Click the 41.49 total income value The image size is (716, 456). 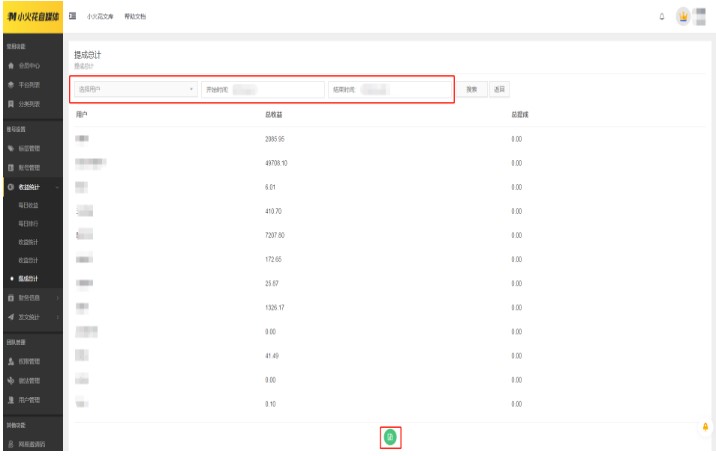click(x=272, y=356)
